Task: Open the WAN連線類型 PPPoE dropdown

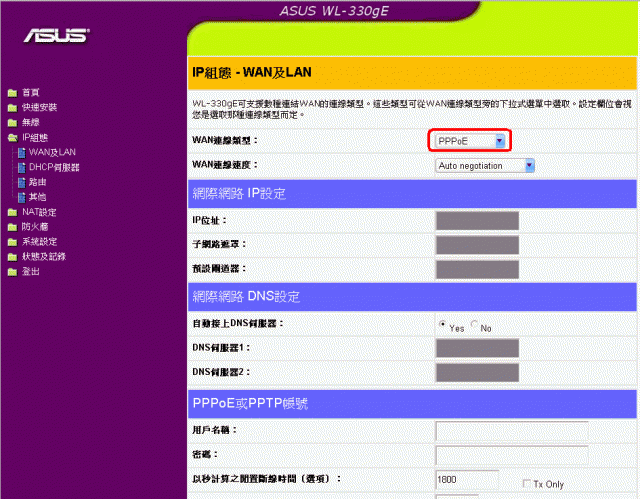Action: pos(470,141)
